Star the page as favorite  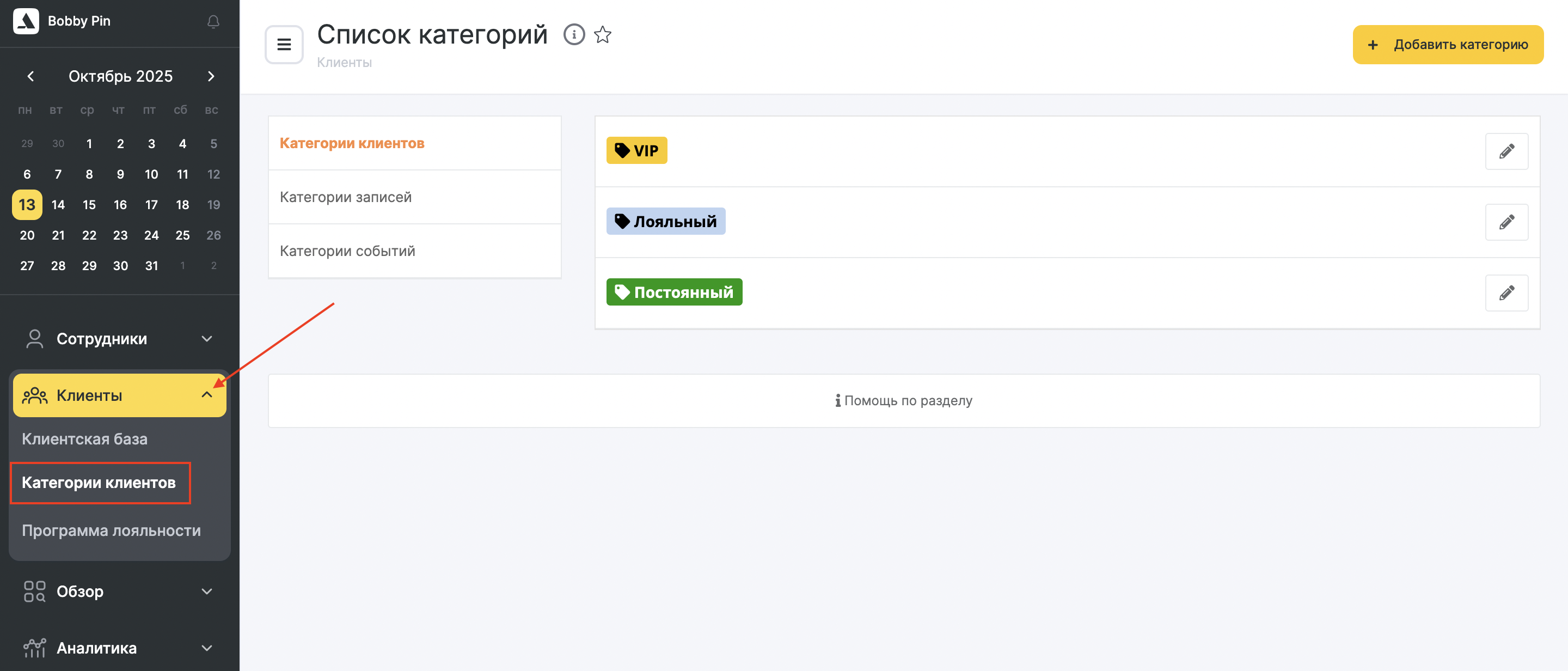[603, 35]
